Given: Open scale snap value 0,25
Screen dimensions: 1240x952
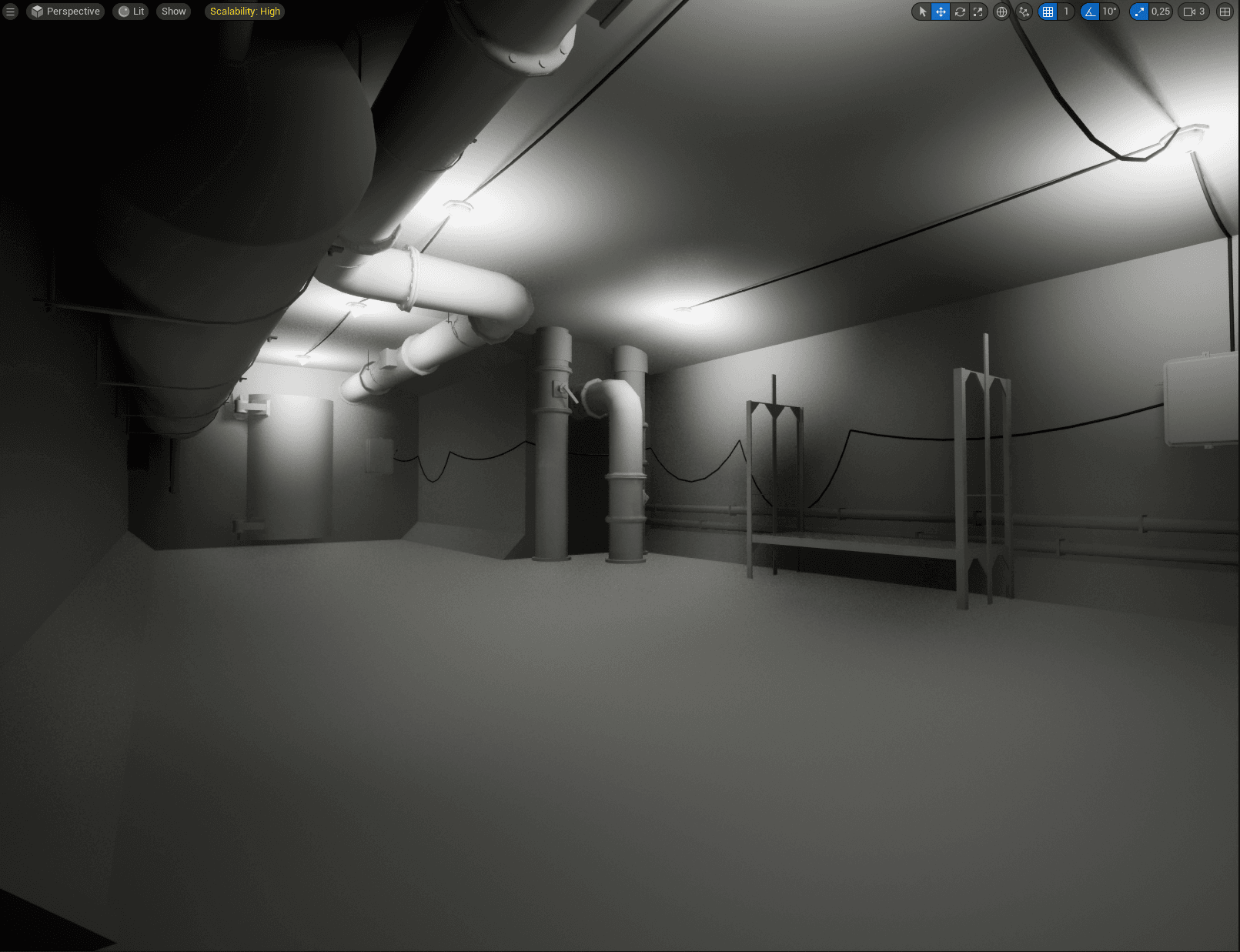Looking at the screenshot, I should click(1161, 12).
